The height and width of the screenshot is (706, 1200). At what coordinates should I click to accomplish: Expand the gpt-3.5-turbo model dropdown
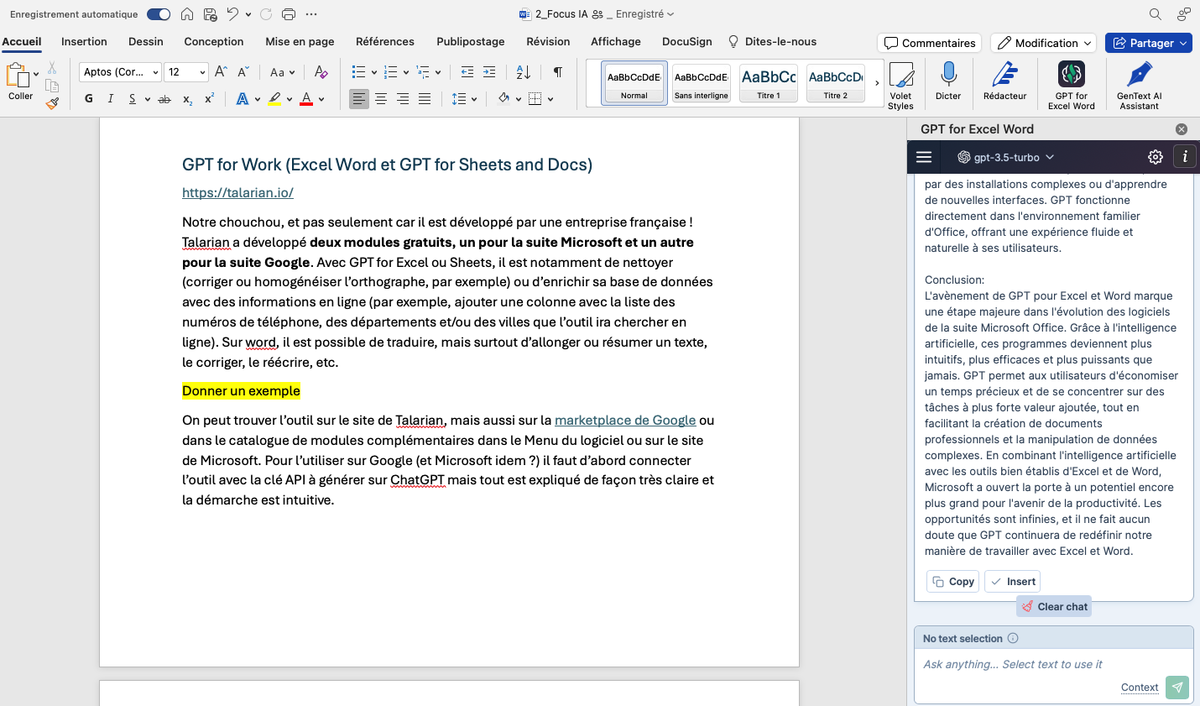coord(1005,157)
